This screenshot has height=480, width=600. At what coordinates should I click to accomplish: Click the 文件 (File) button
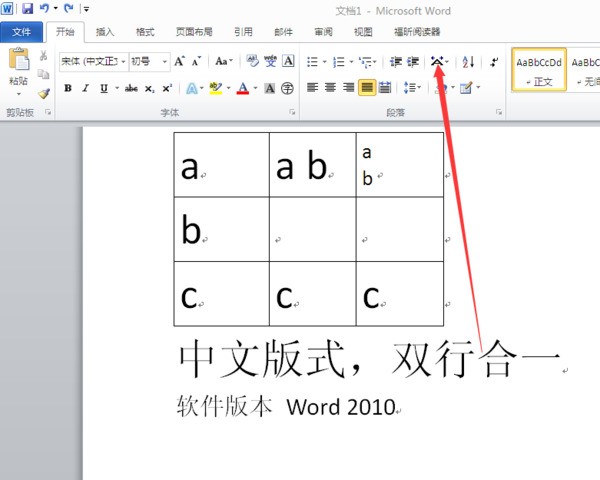pyautogui.click(x=21, y=31)
